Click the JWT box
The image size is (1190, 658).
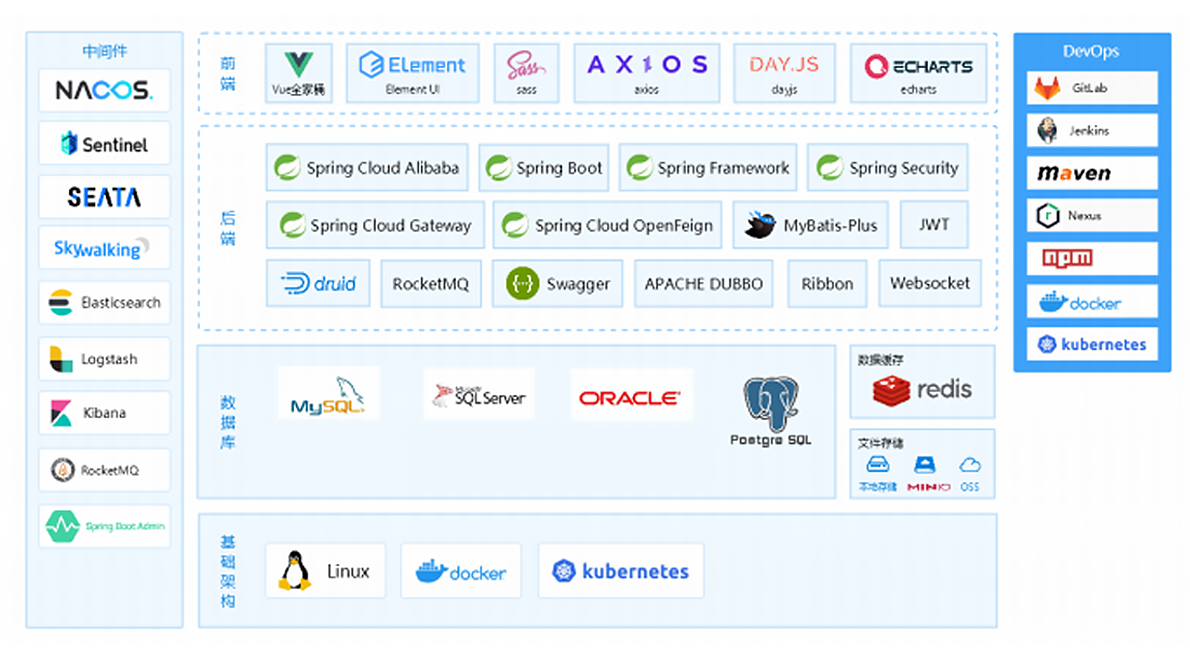point(934,225)
